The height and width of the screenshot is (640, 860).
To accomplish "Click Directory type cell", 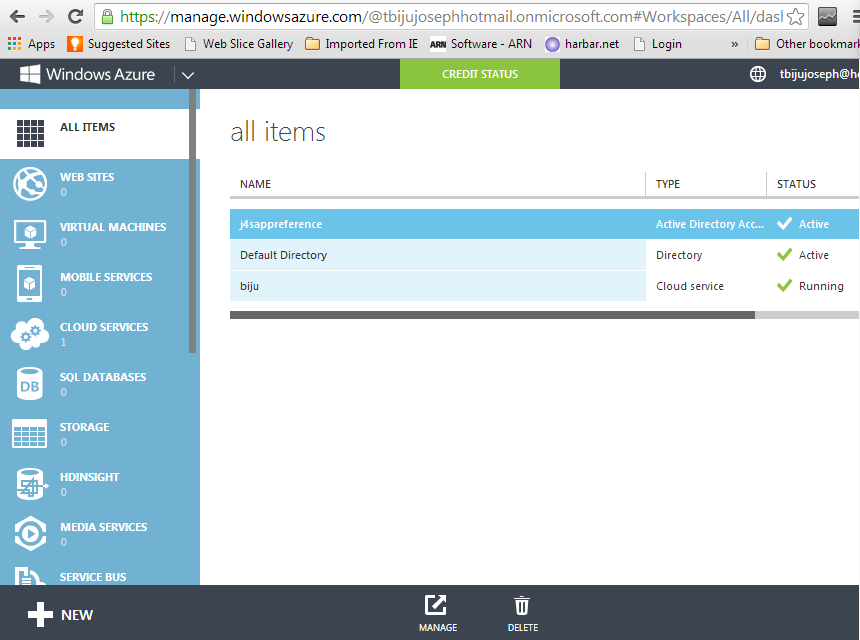I will point(679,255).
